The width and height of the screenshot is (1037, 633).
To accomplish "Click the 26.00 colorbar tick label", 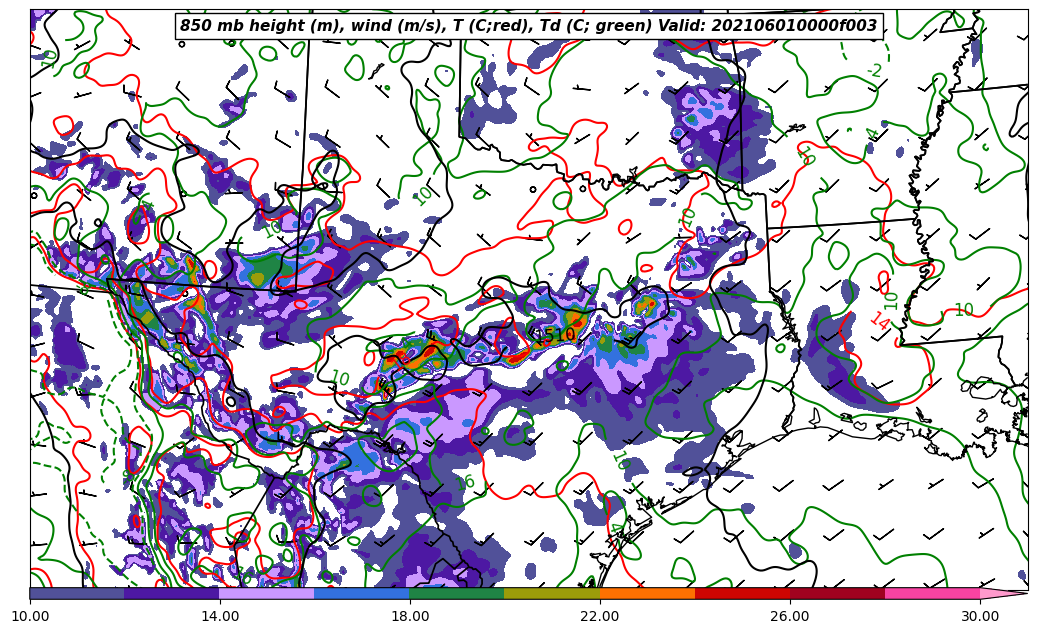I will [790, 616].
